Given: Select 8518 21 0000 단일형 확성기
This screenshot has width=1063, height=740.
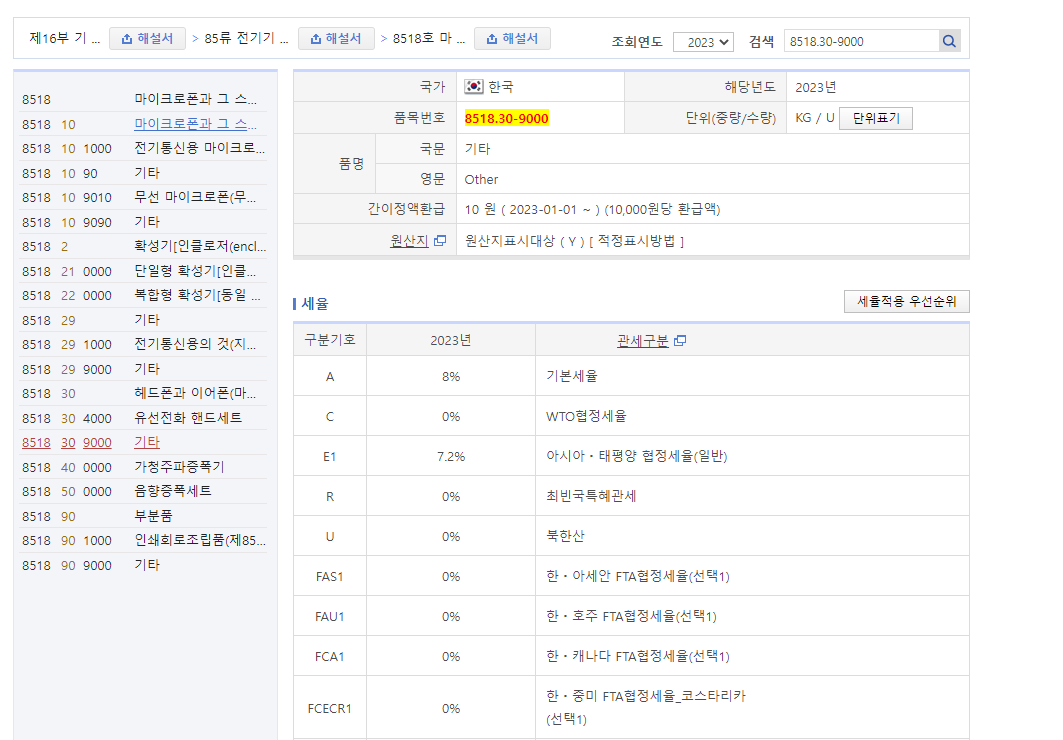Looking at the screenshot, I should pos(196,271).
